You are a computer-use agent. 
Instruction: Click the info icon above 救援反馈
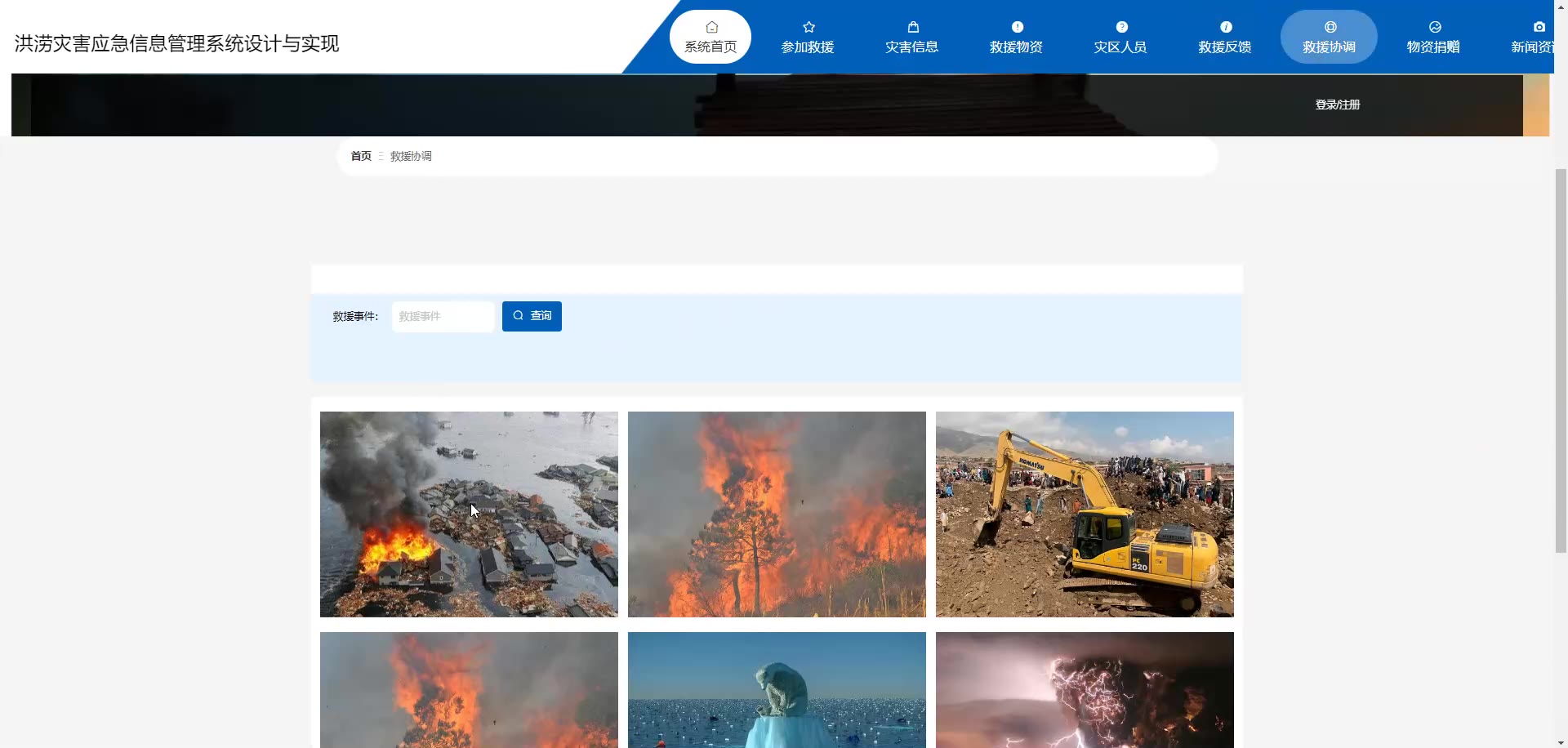point(1226,27)
